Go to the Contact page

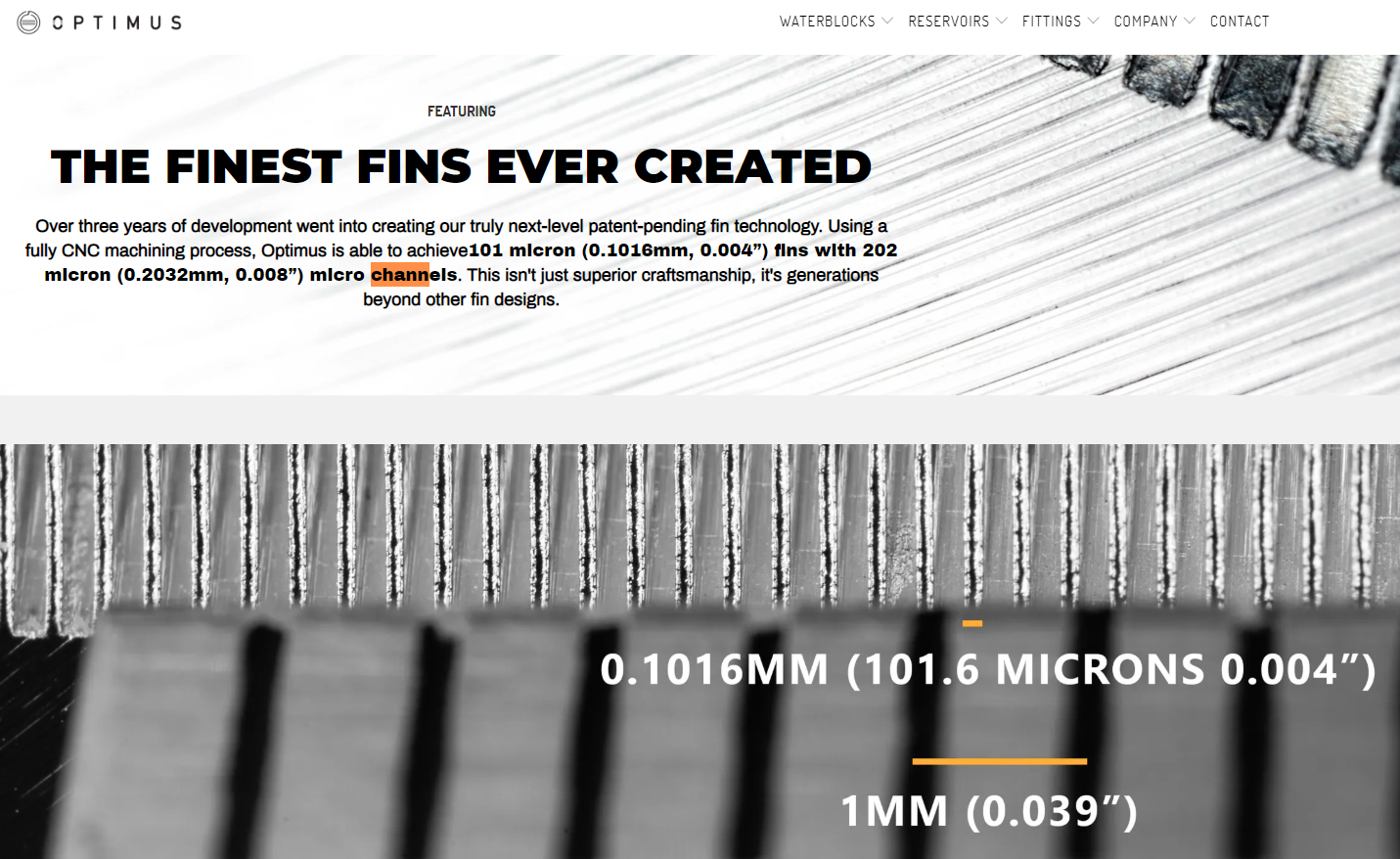[1240, 22]
